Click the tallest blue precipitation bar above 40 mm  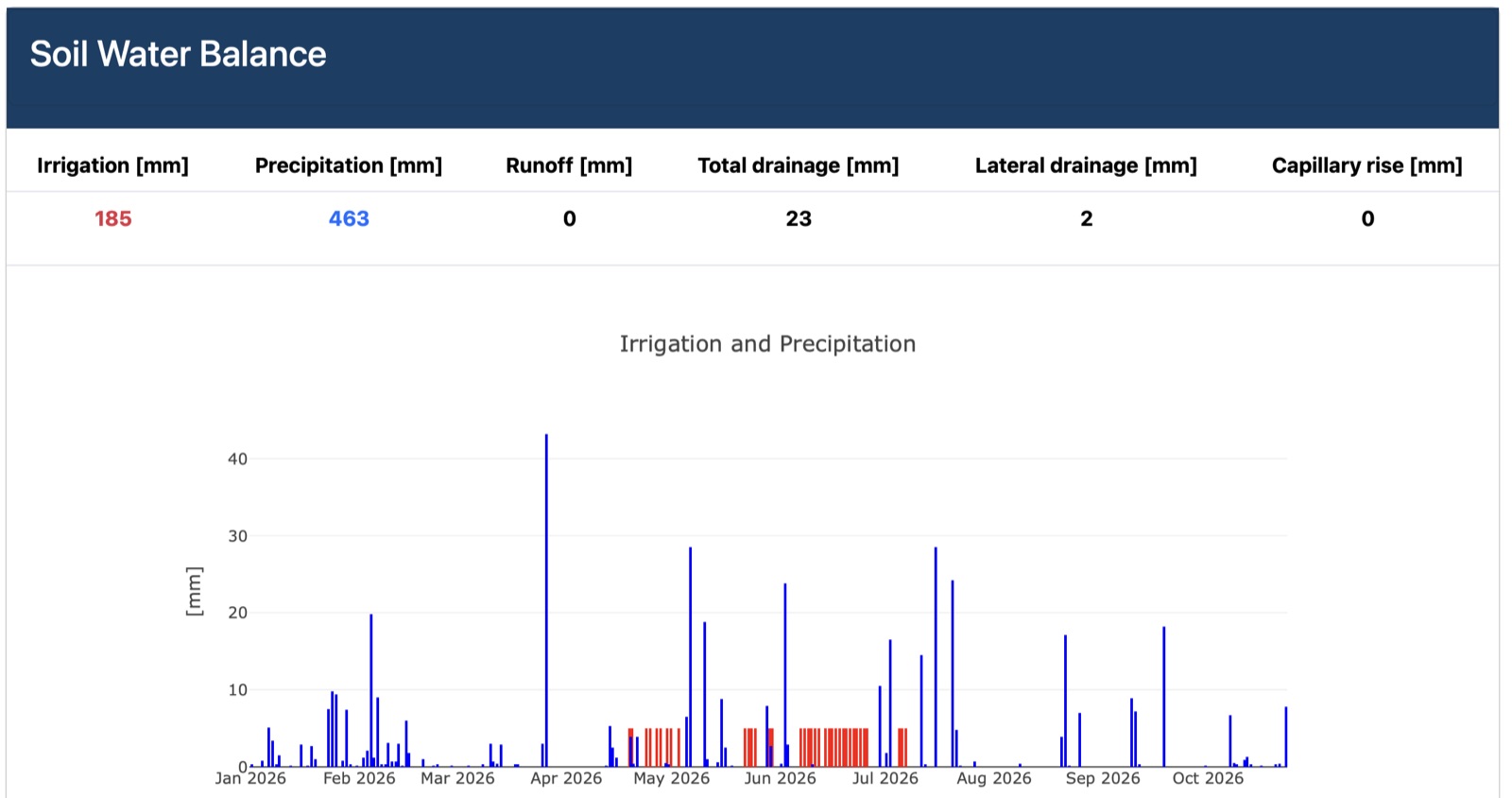[546, 600]
